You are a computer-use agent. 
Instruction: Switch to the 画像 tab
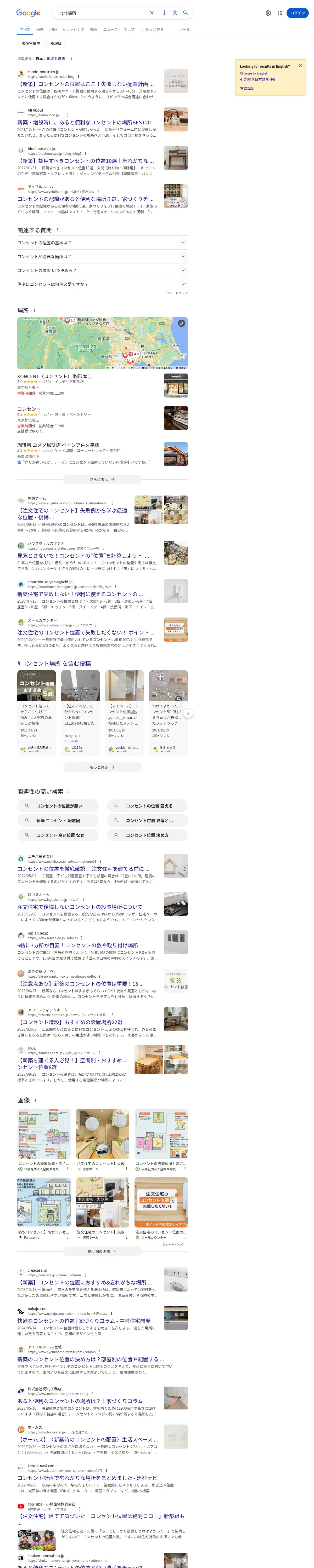[x=40, y=29]
